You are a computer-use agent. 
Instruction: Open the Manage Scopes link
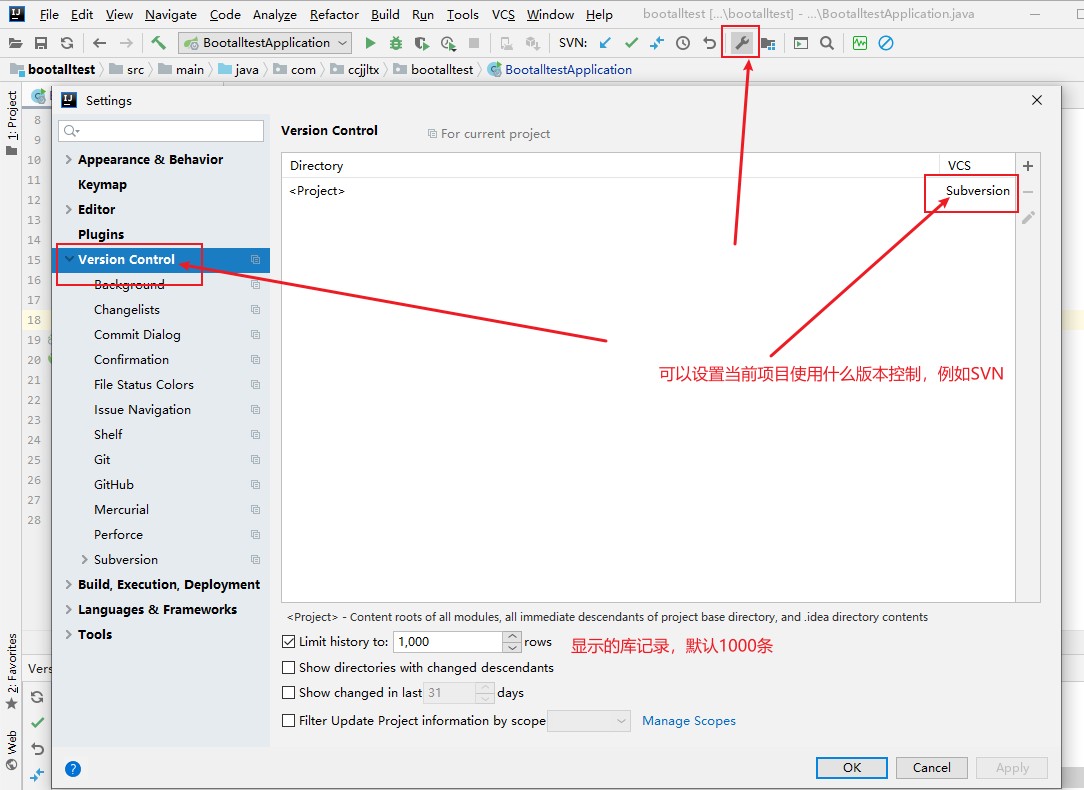point(688,721)
